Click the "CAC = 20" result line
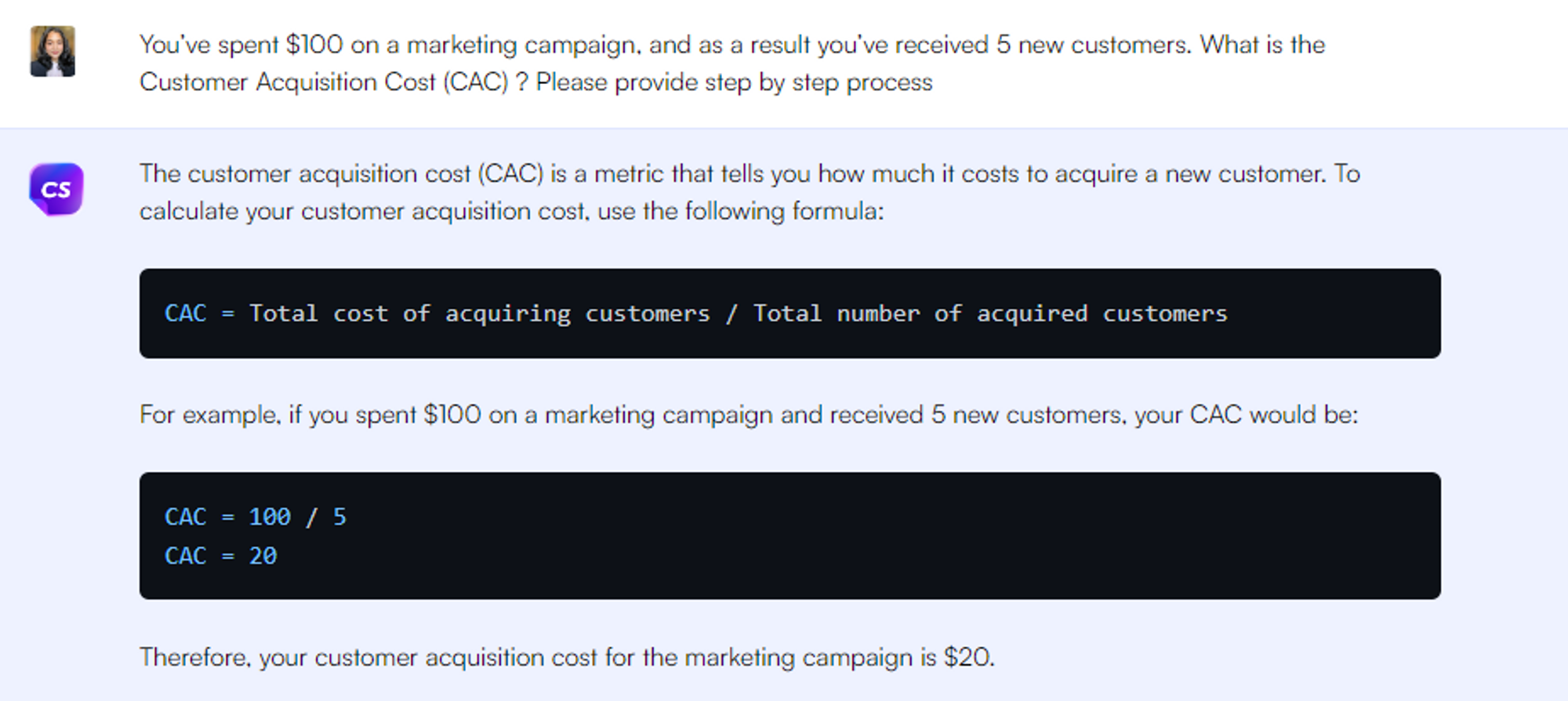The image size is (1568, 701). (x=220, y=556)
